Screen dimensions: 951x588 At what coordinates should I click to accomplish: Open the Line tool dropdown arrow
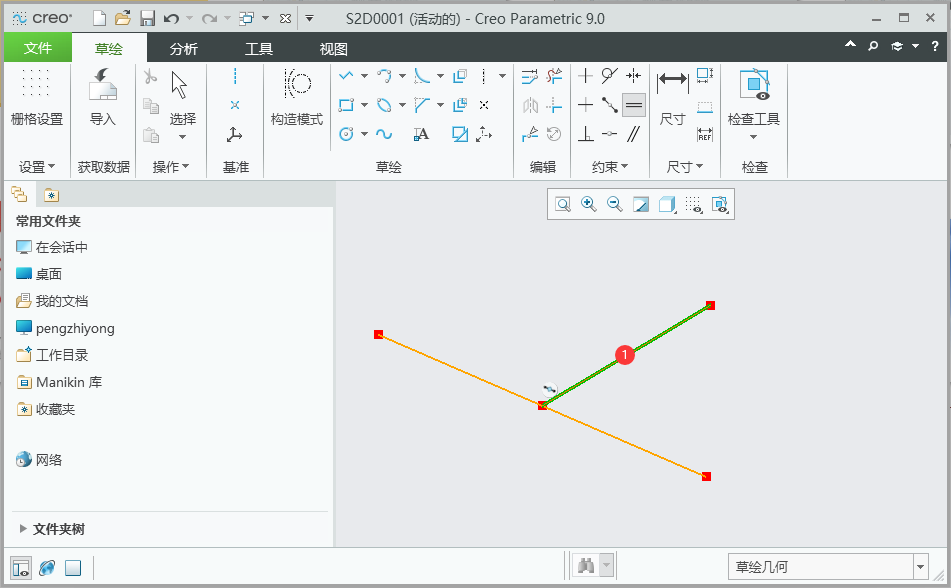point(365,76)
